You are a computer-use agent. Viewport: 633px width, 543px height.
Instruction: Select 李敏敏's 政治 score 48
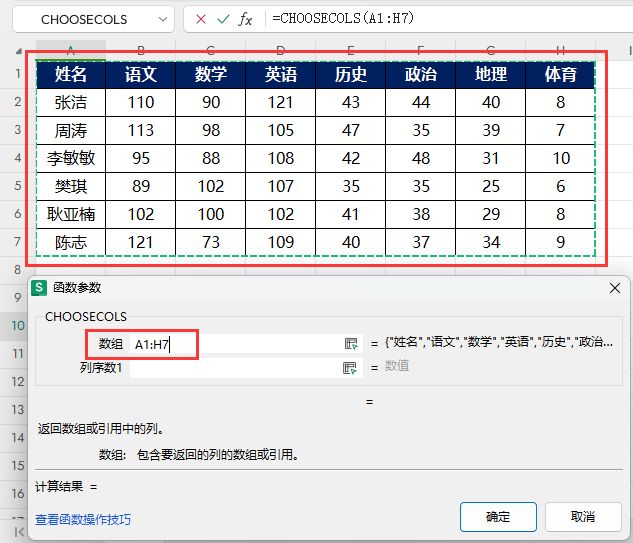point(421,158)
